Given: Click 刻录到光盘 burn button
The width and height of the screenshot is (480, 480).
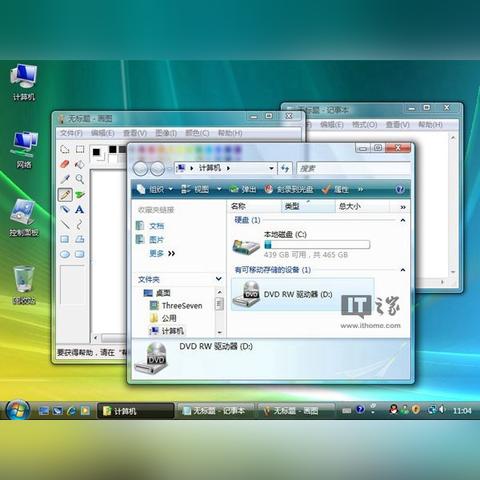Looking at the screenshot, I should coord(289,190).
